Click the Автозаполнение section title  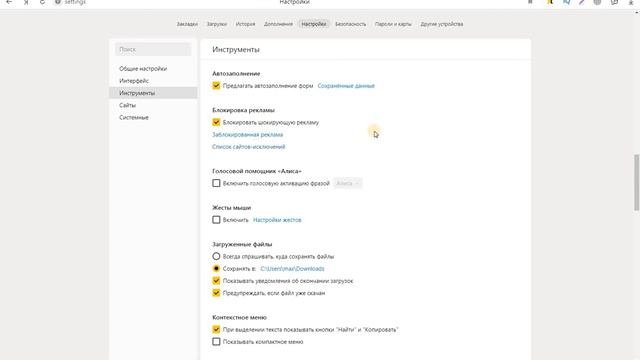click(236, 73)
